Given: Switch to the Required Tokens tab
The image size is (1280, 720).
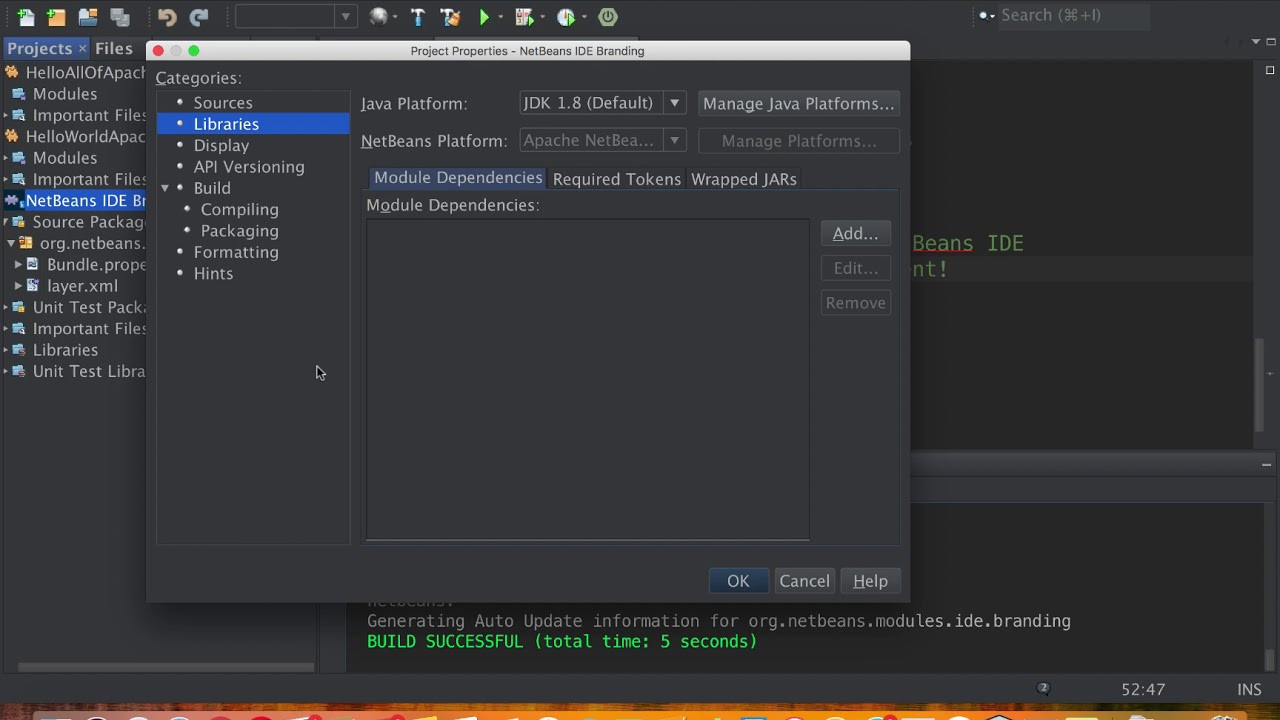Looking at the screenshot, I should (x=617, y=179).
